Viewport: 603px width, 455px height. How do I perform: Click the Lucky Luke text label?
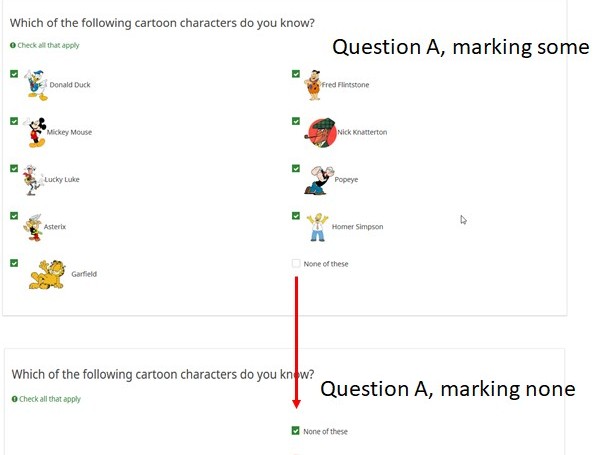62,180
